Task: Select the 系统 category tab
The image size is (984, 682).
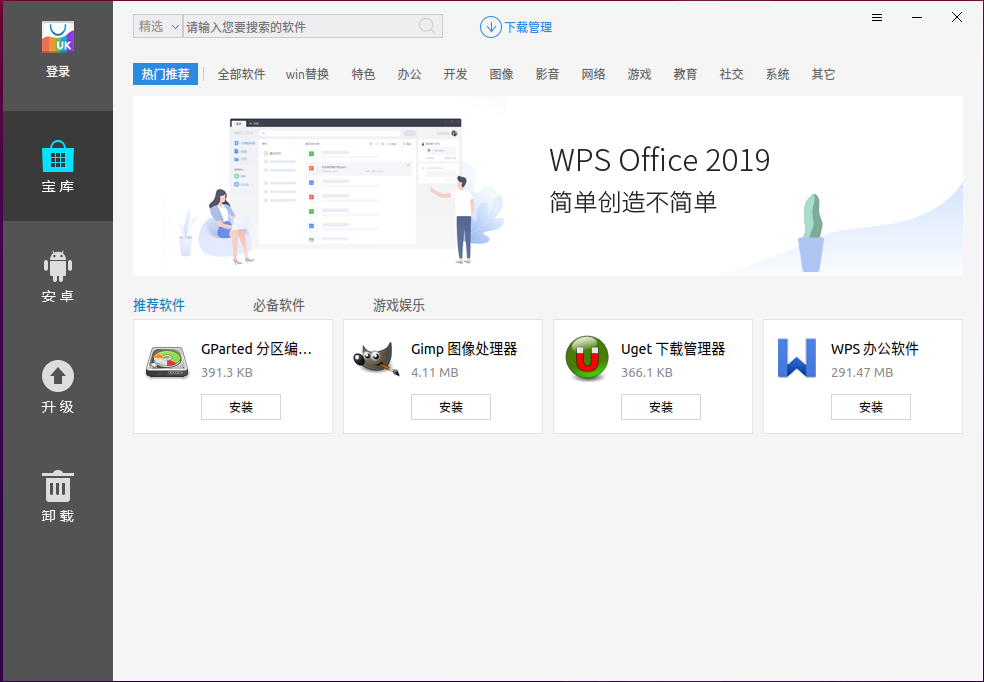Action: [x=777, y=74]
